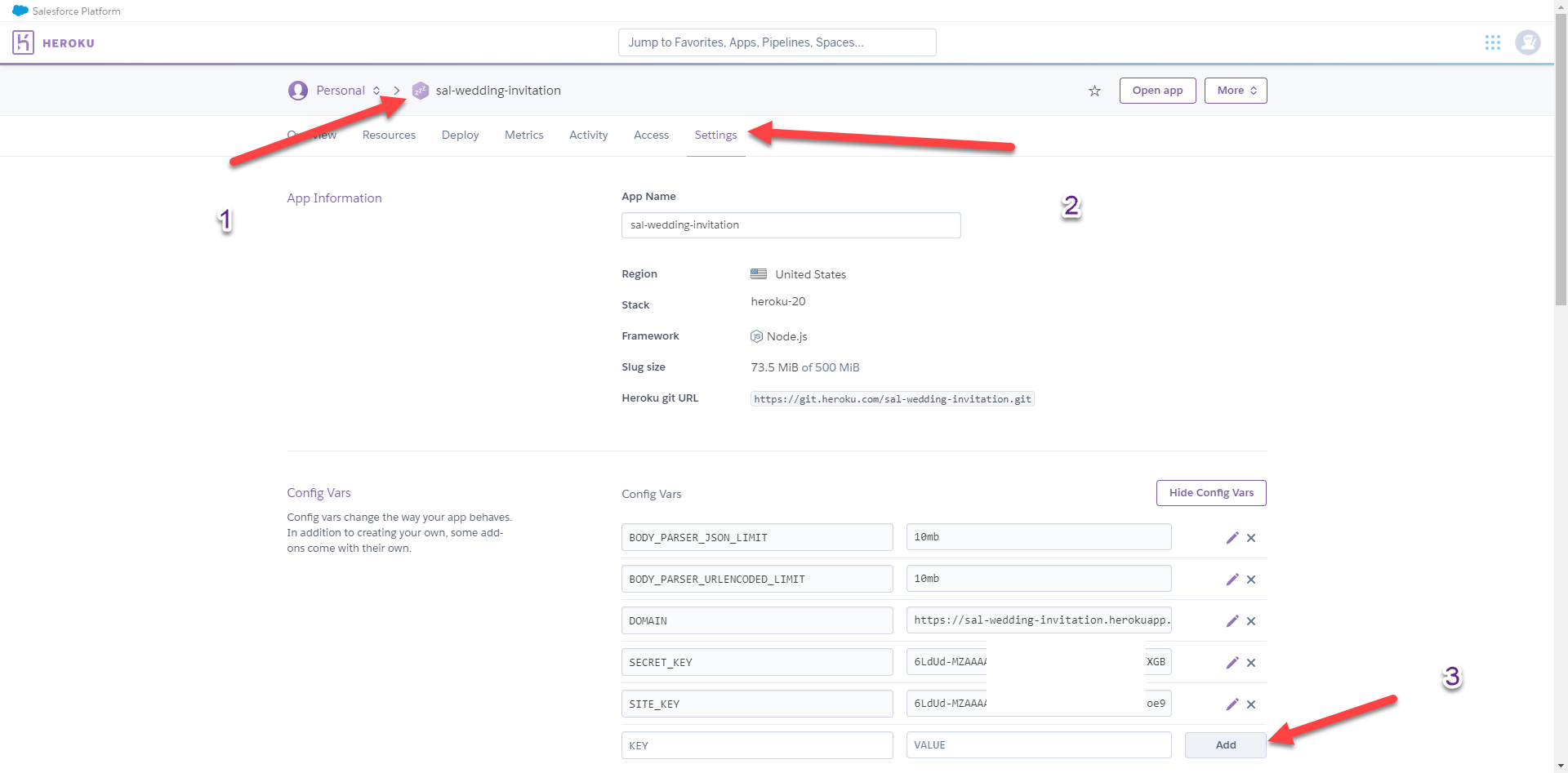Switch to the Deploy tab
The height and width of the screenshot is (773, 1568).
(460, 135)
